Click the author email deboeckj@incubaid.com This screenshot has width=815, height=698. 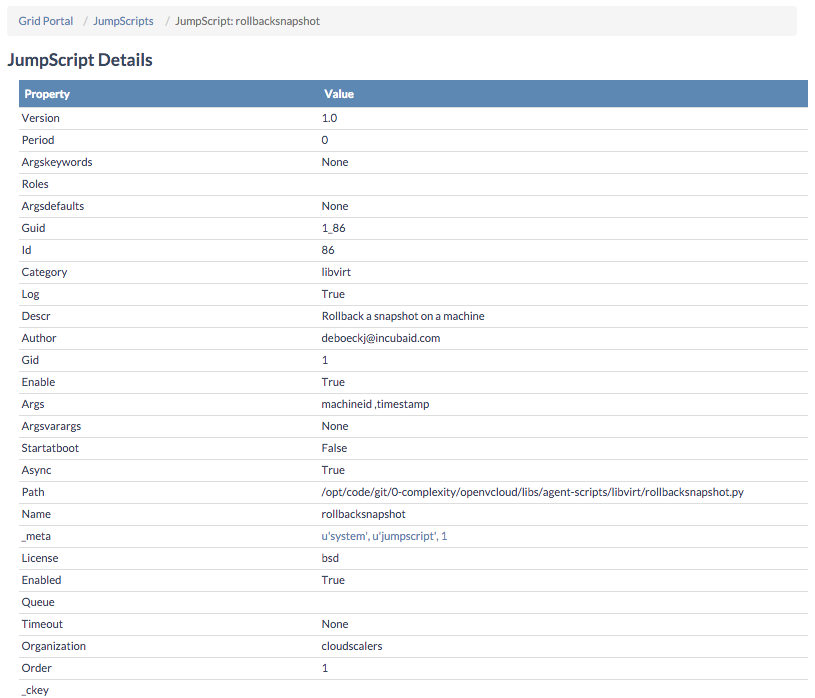click(381, 338)
